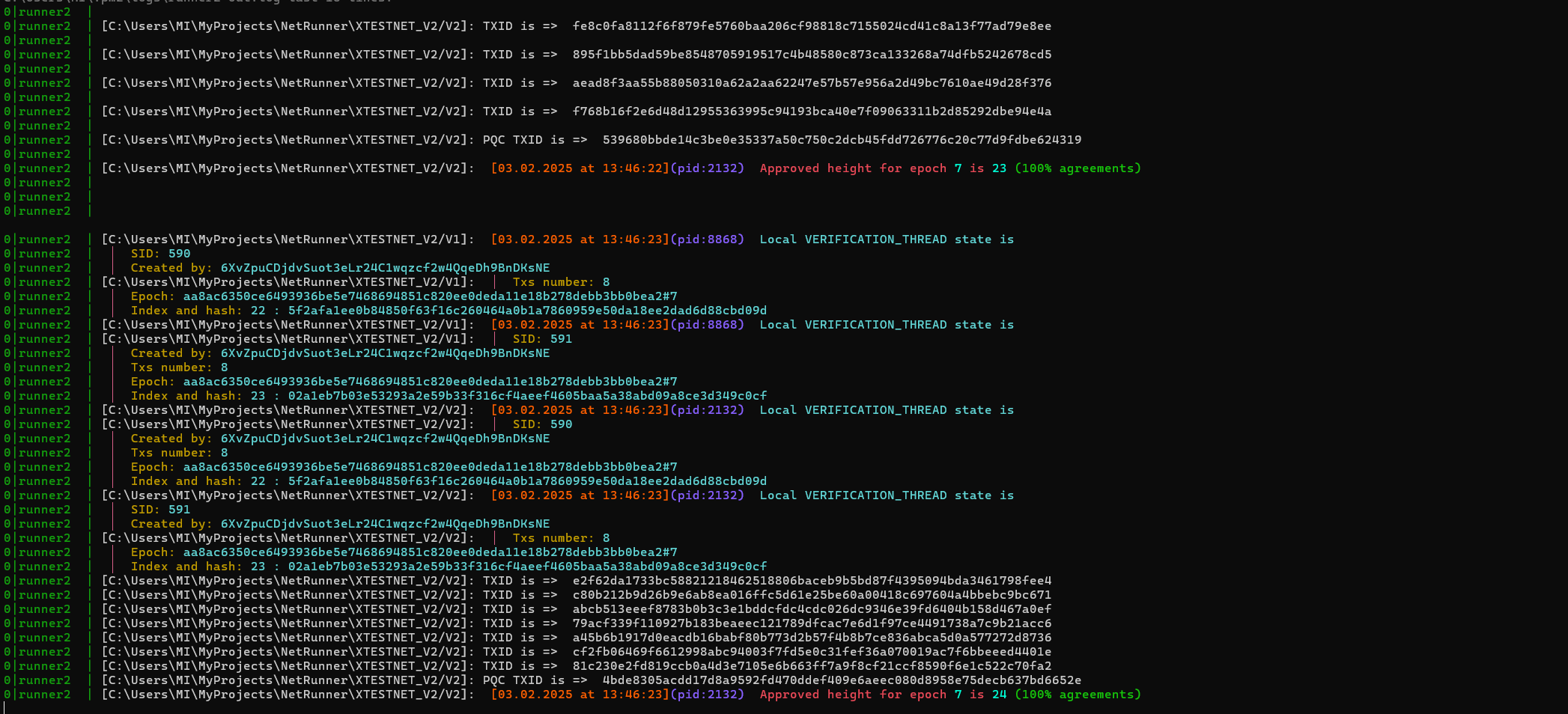The image size is (1568, 714).
Task: Click the TXID hash starting with e2f62da1
Action: click(x=812, y=581)
